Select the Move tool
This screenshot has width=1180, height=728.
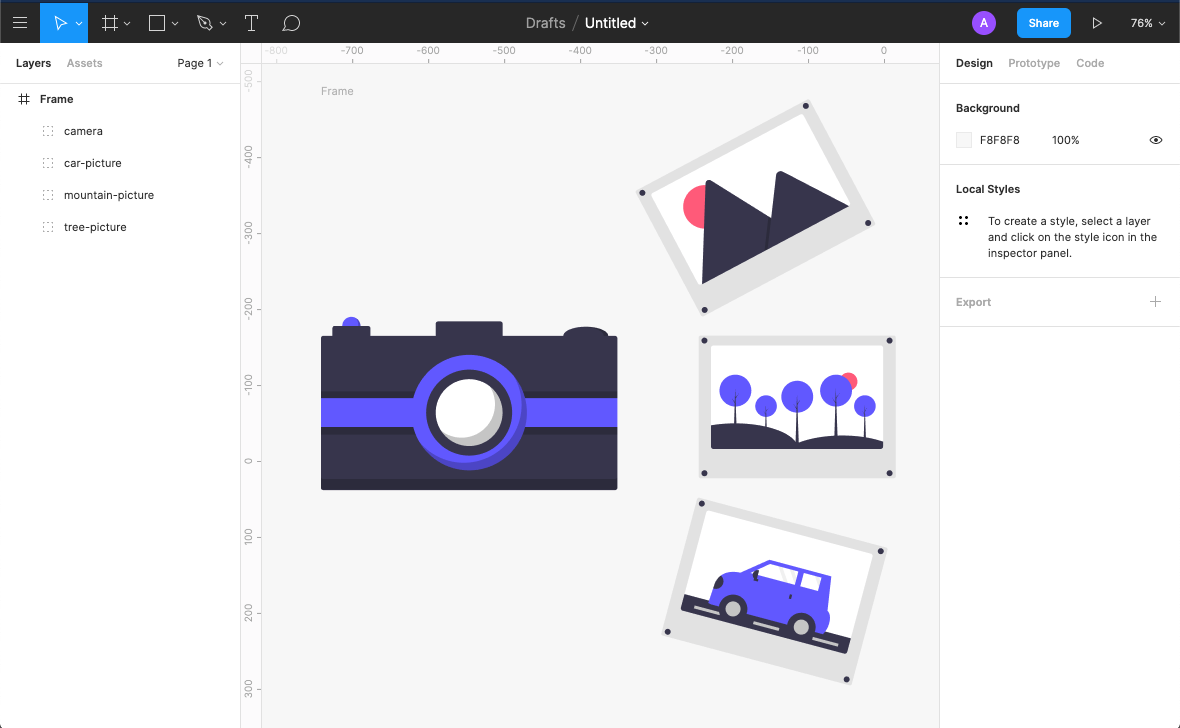coord(60,22)
